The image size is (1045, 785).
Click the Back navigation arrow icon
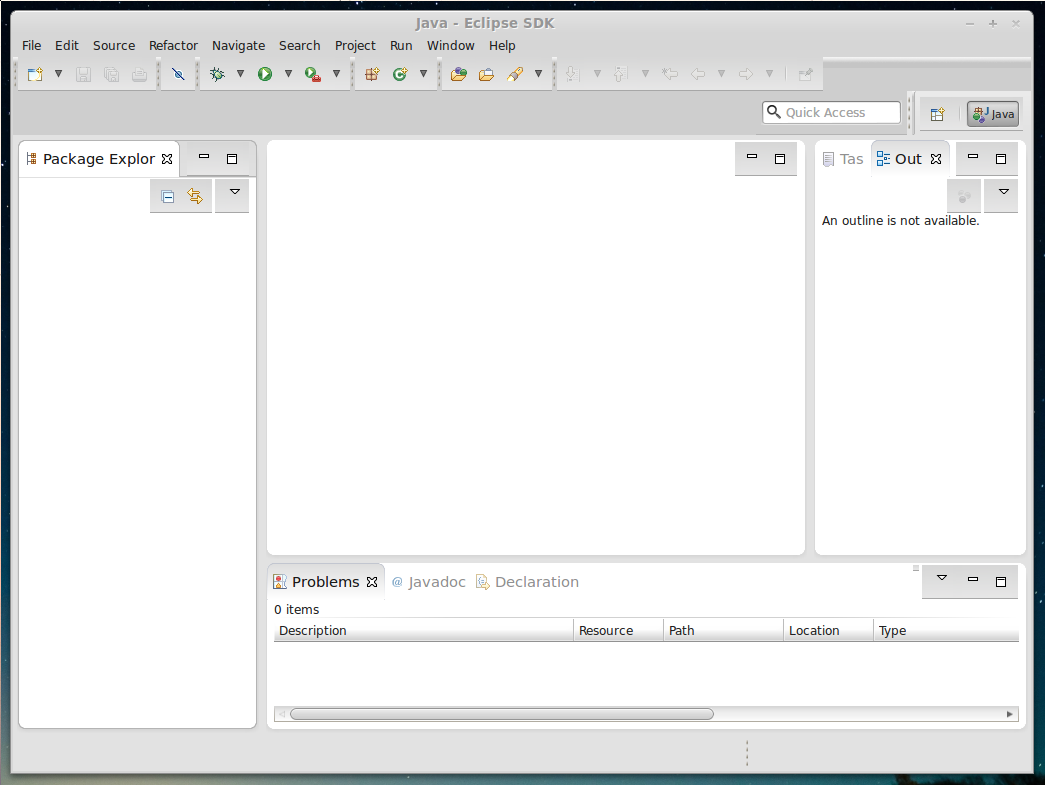pos(698,74)
